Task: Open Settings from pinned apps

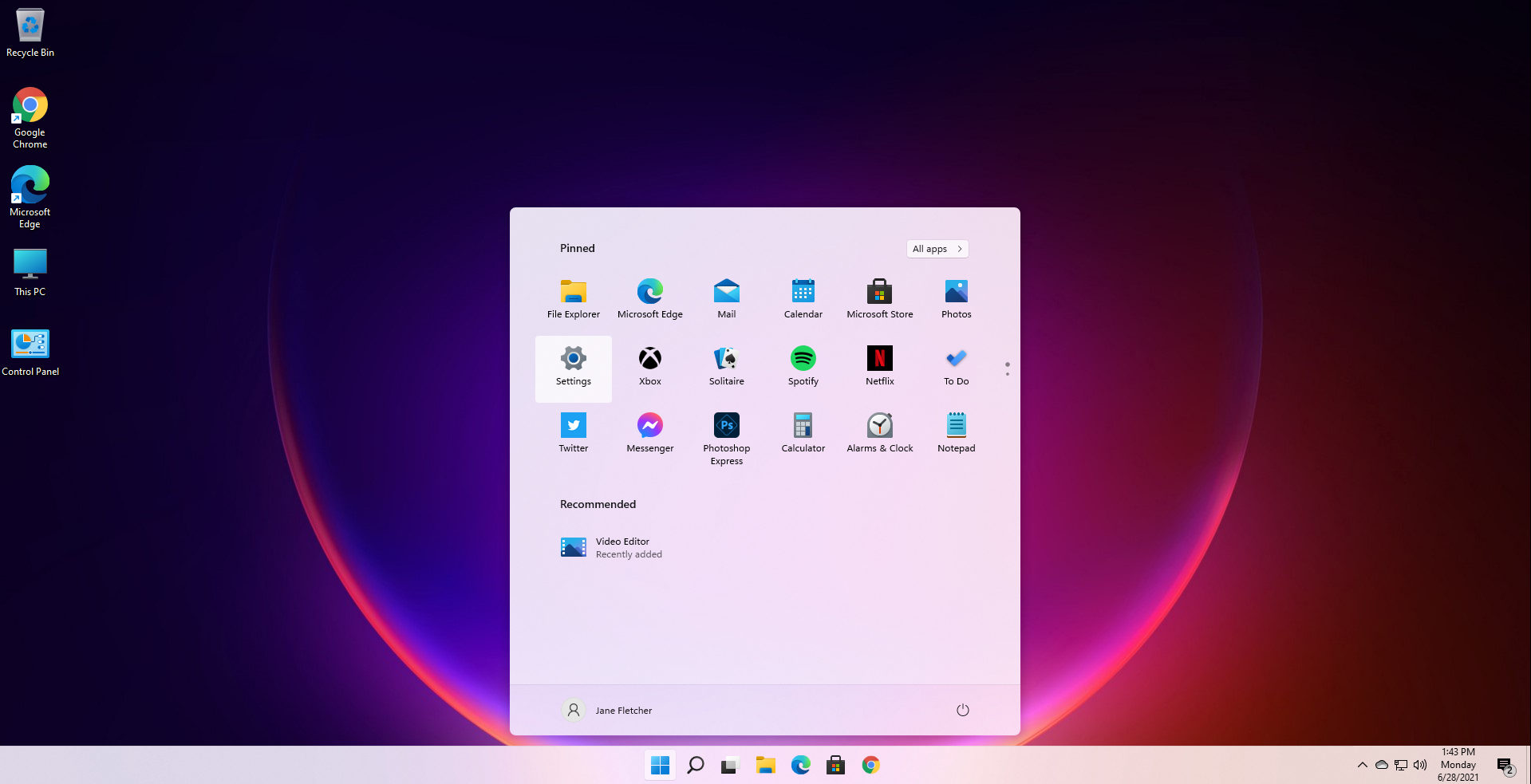Action: point(574,368)
